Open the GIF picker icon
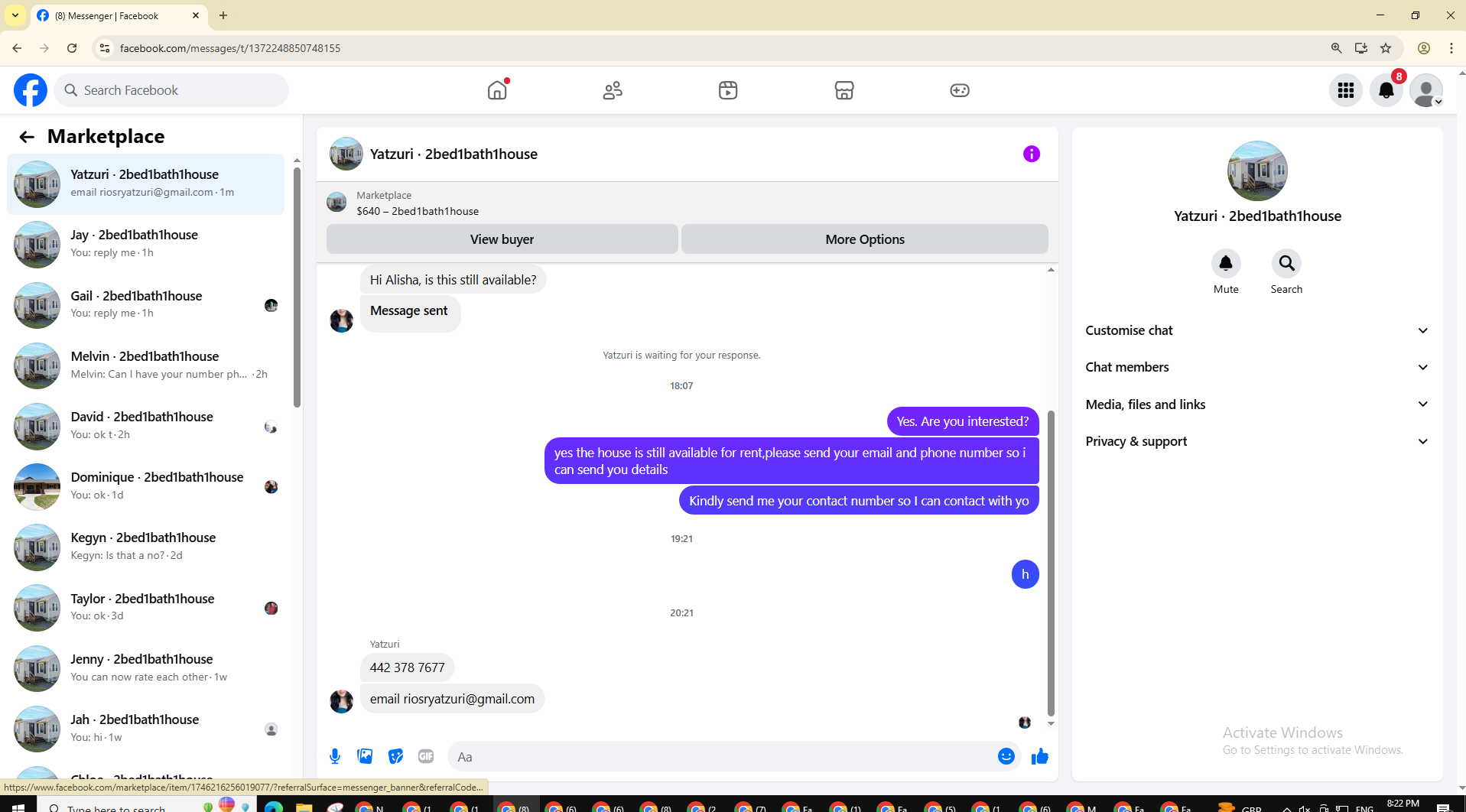 tap(426, 756)
